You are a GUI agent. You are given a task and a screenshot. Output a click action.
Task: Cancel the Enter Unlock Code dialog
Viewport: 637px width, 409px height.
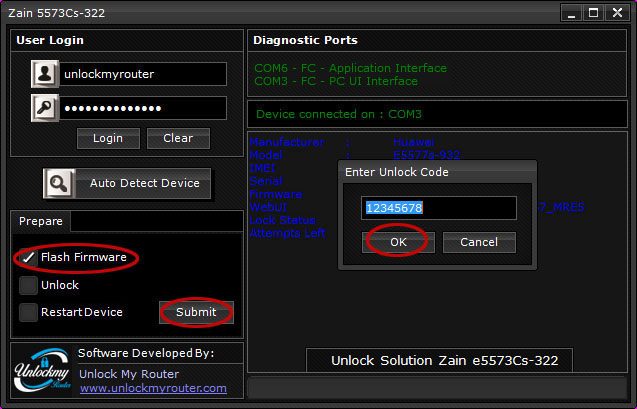(479, 242)
